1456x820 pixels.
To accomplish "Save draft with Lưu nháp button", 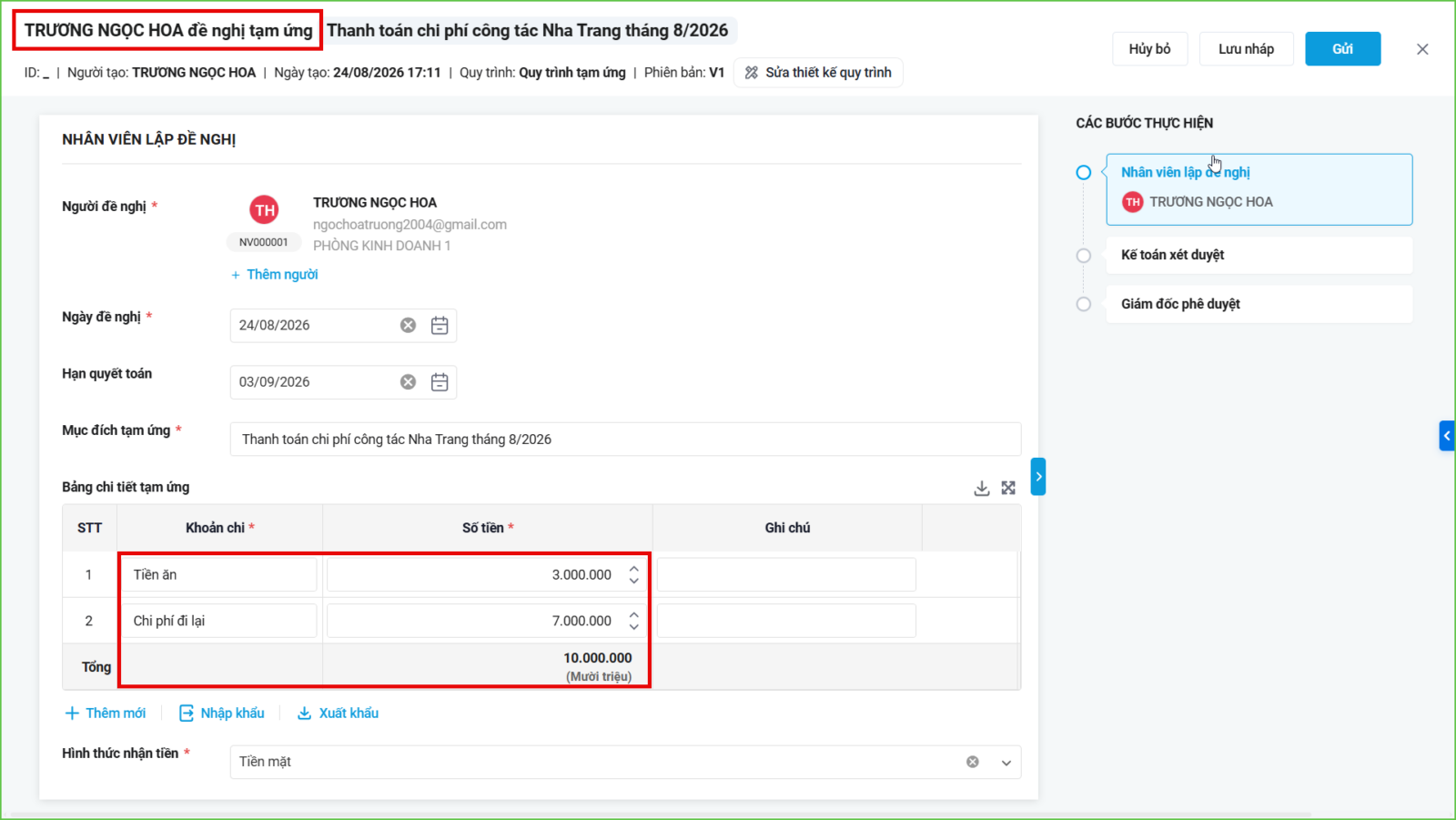I will click(1246, 49).
